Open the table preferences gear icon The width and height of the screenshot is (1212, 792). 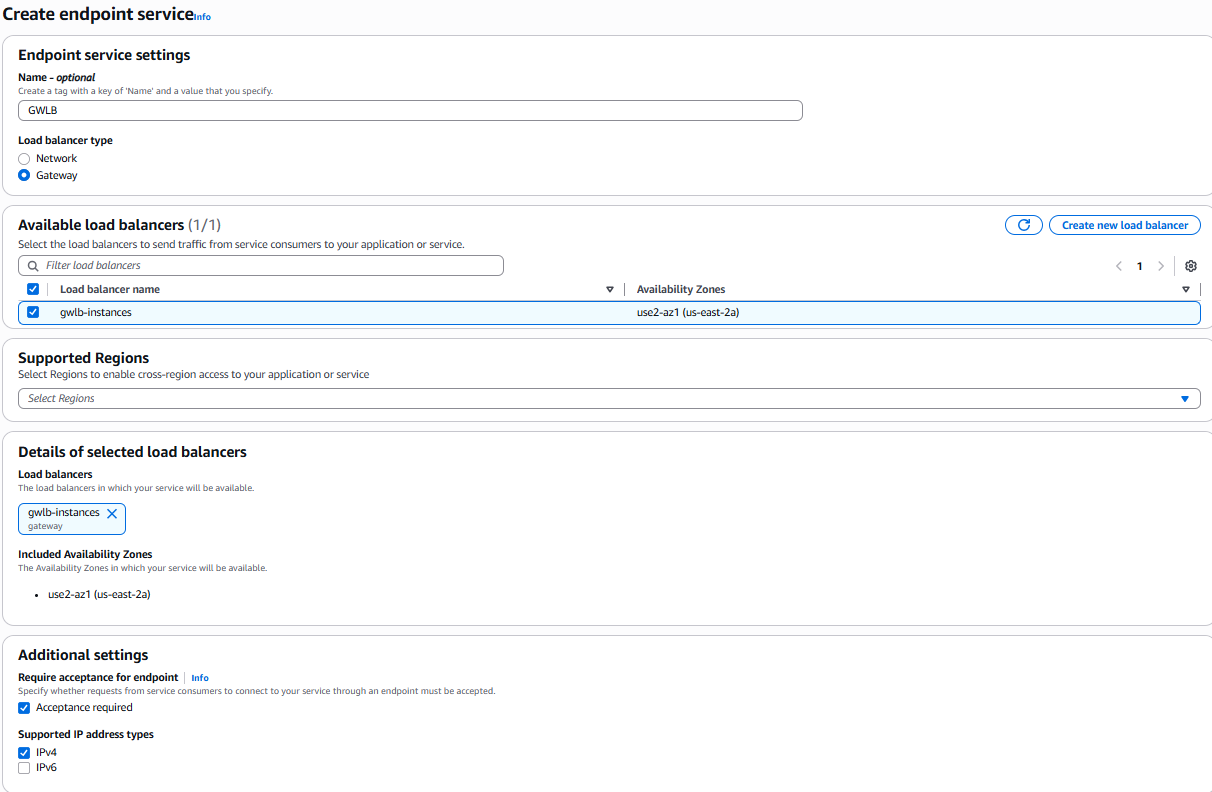tap(1190, 266)
